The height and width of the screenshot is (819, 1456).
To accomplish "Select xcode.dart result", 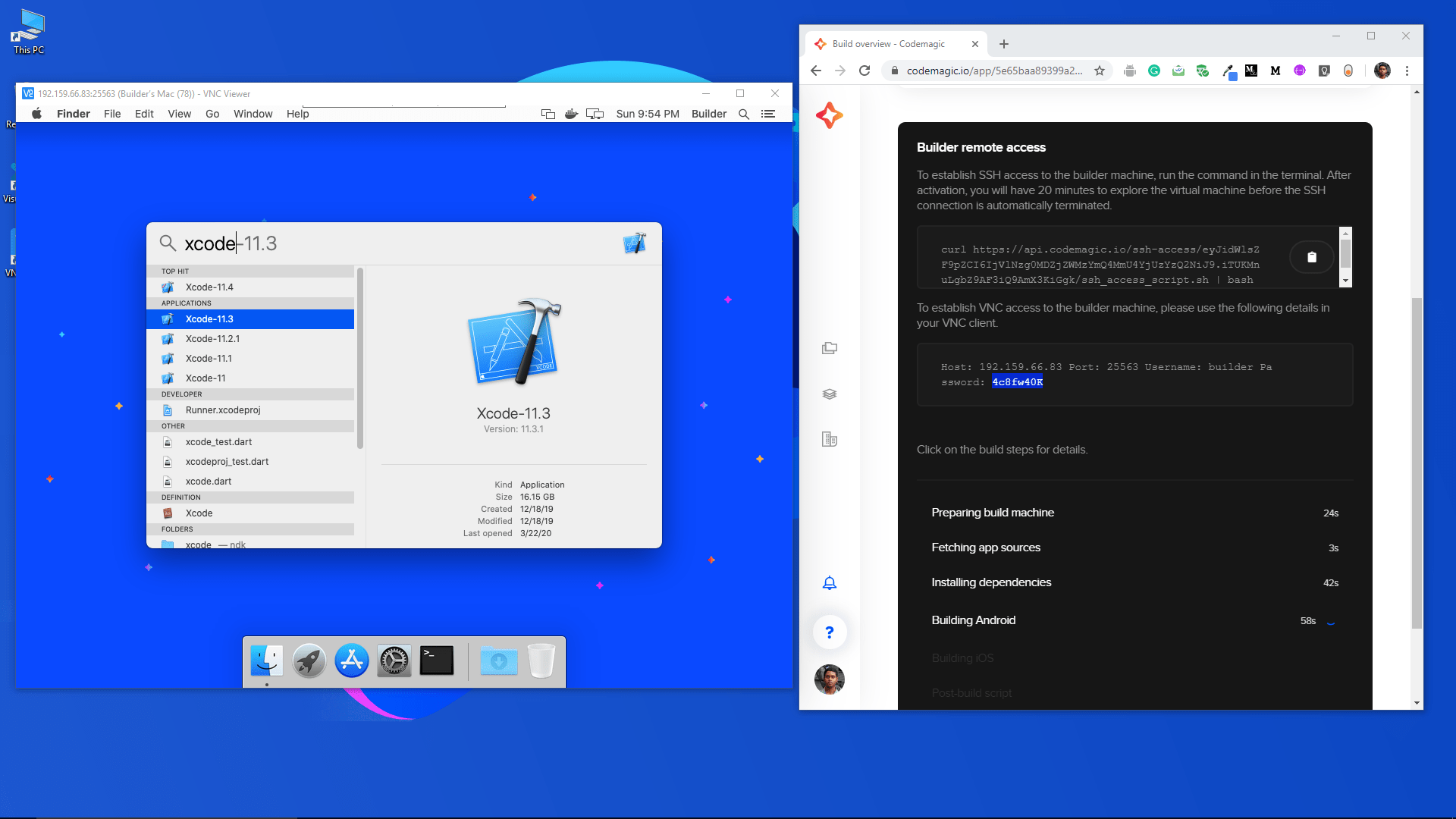I will (x=250, y=482).
